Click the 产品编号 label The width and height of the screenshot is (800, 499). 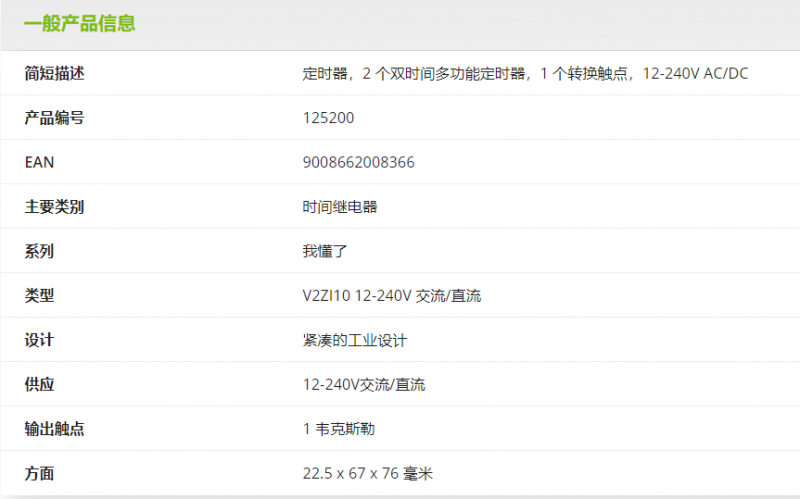tap(54, 118)
